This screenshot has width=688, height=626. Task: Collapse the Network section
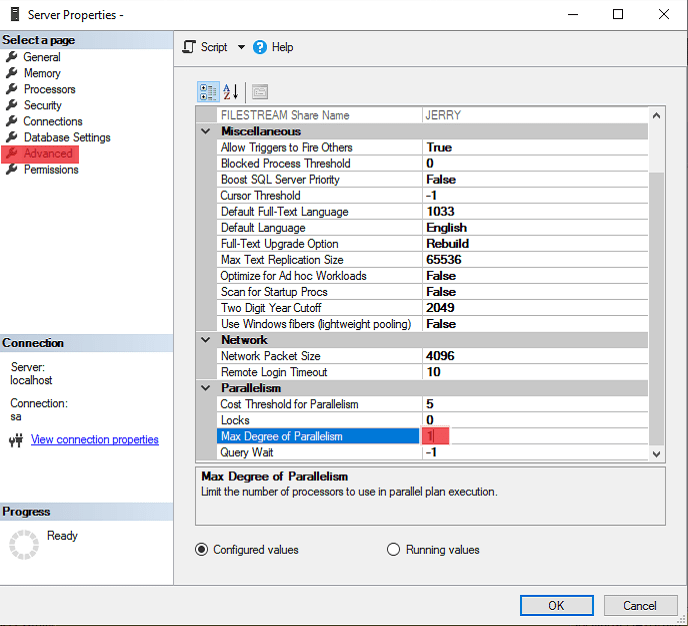[205, 340]
